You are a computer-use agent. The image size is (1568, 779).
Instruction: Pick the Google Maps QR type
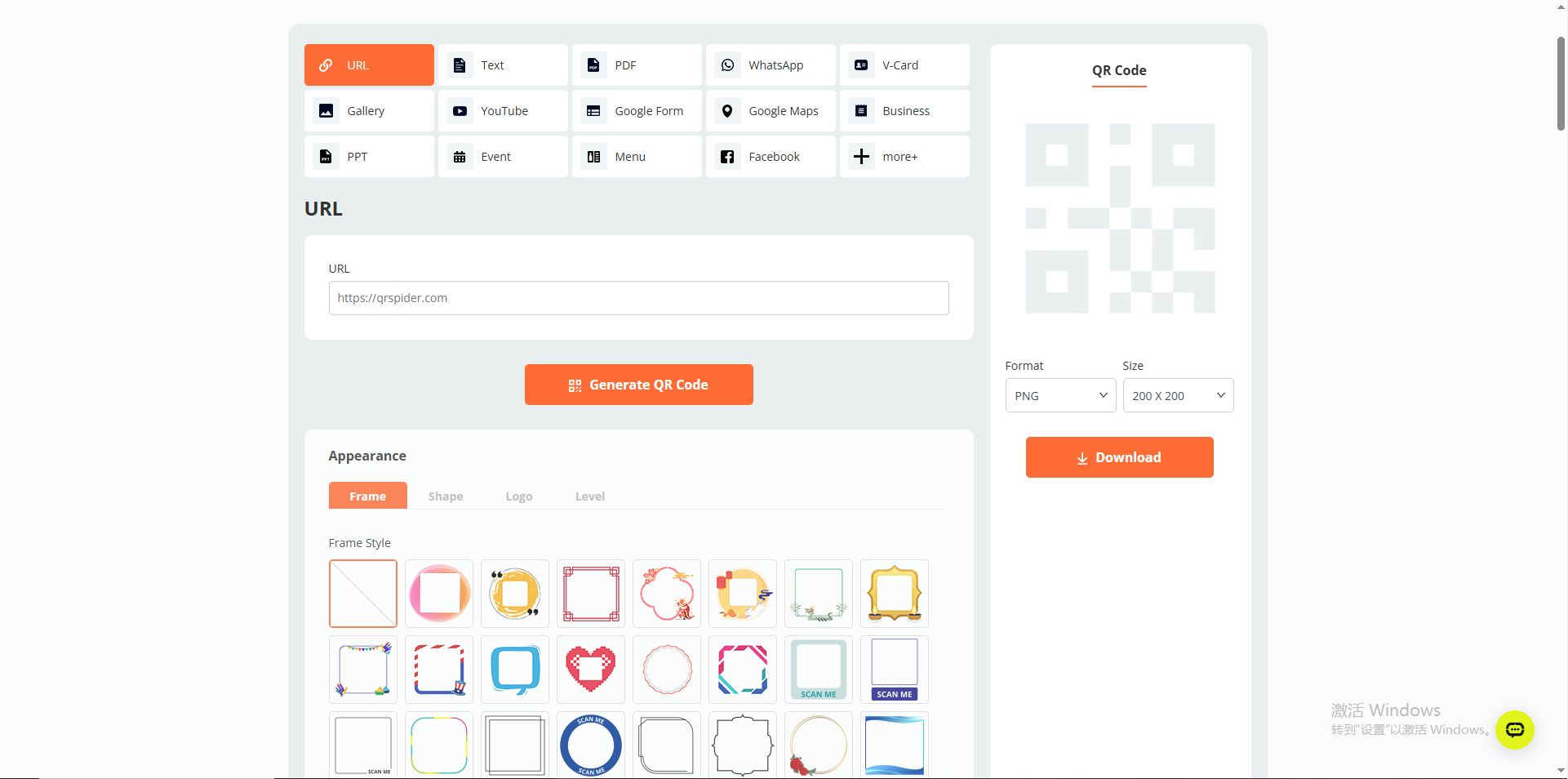pos(771,110)
